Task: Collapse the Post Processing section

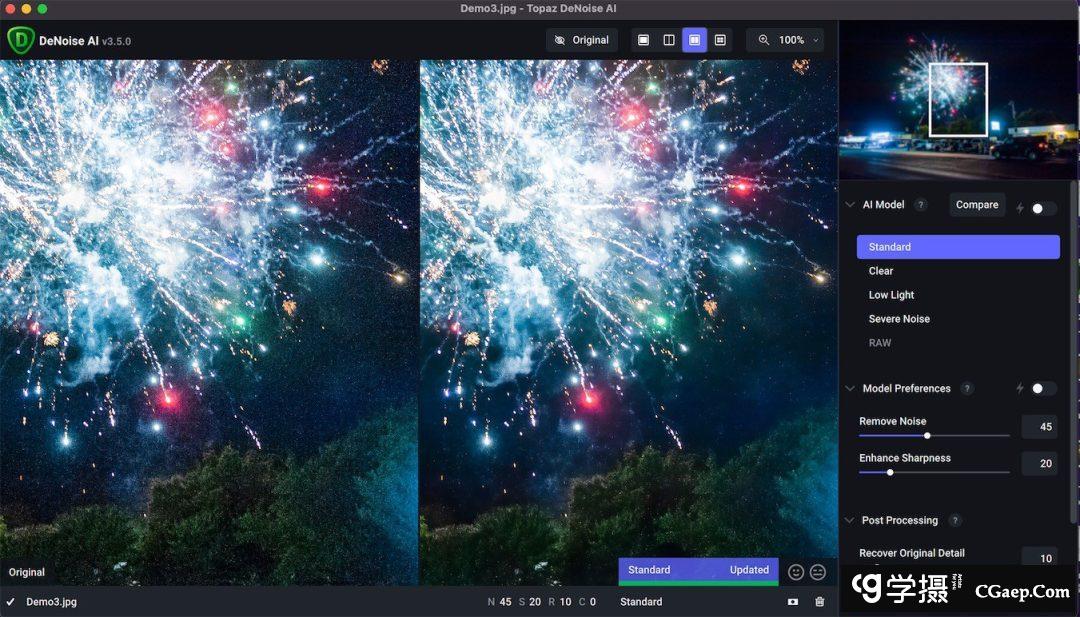Action: (x=850, y=521)
